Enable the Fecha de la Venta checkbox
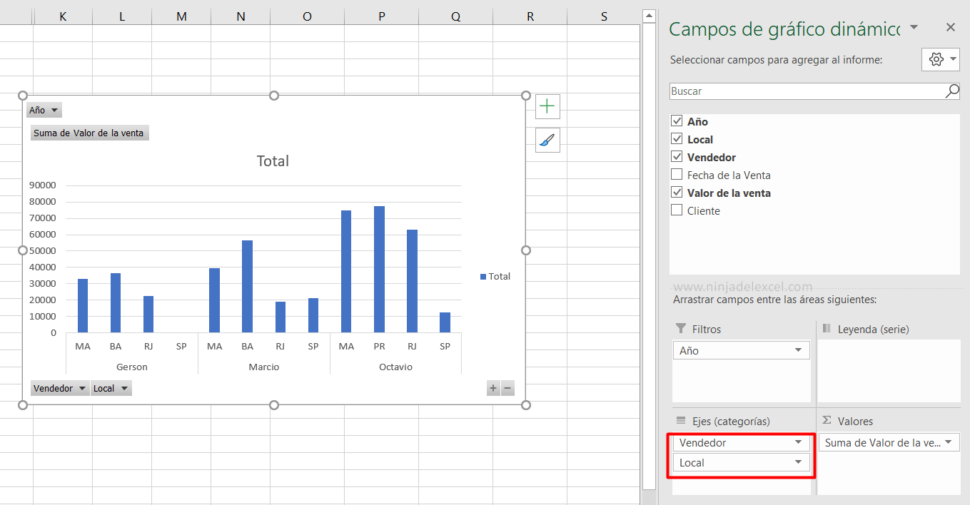The width and height of the screenshot is (970, 505). pos(677,175)
